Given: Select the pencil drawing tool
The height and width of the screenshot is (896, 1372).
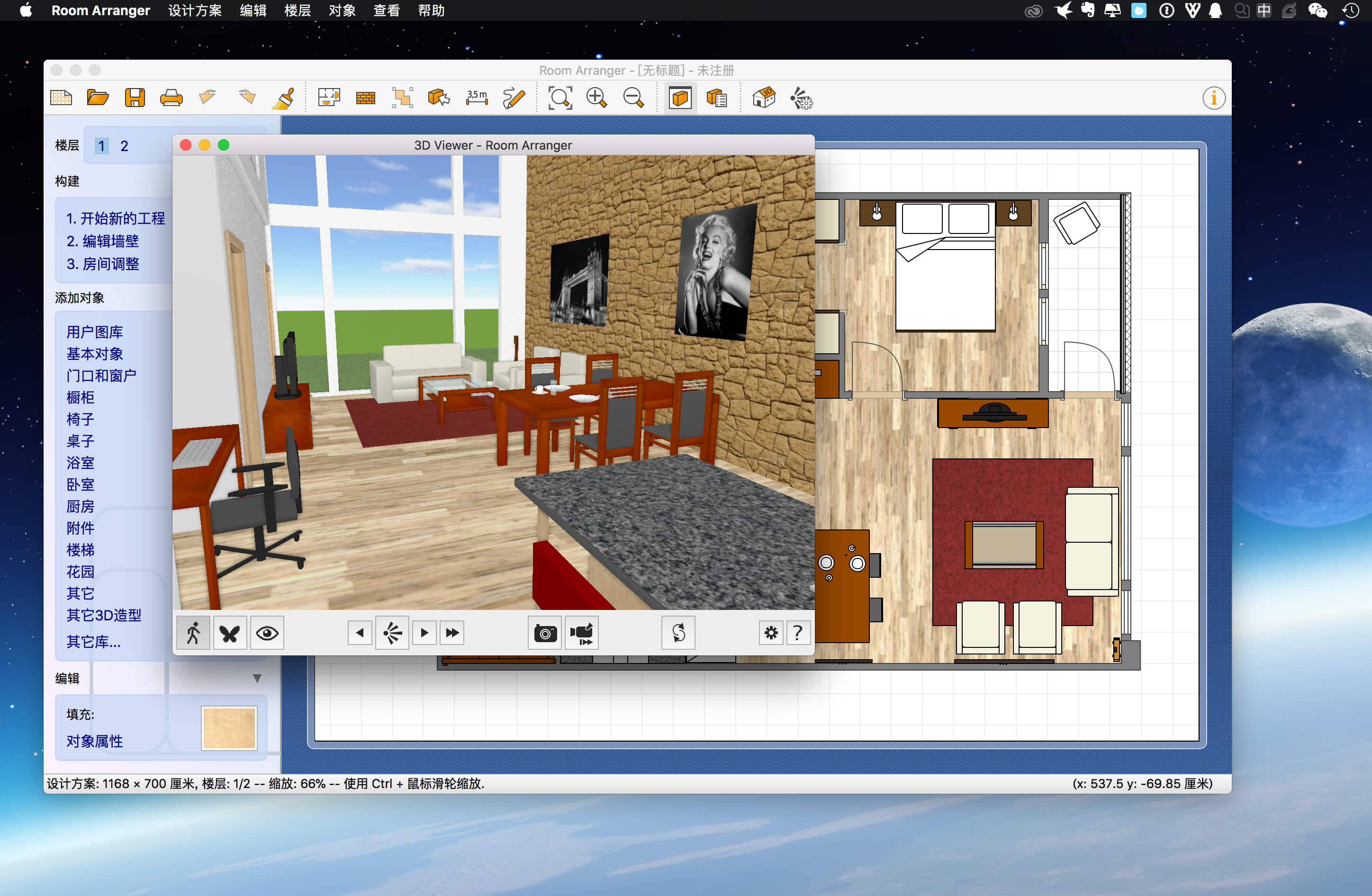Looking at the screenshot, I should [x=514, y=98].
